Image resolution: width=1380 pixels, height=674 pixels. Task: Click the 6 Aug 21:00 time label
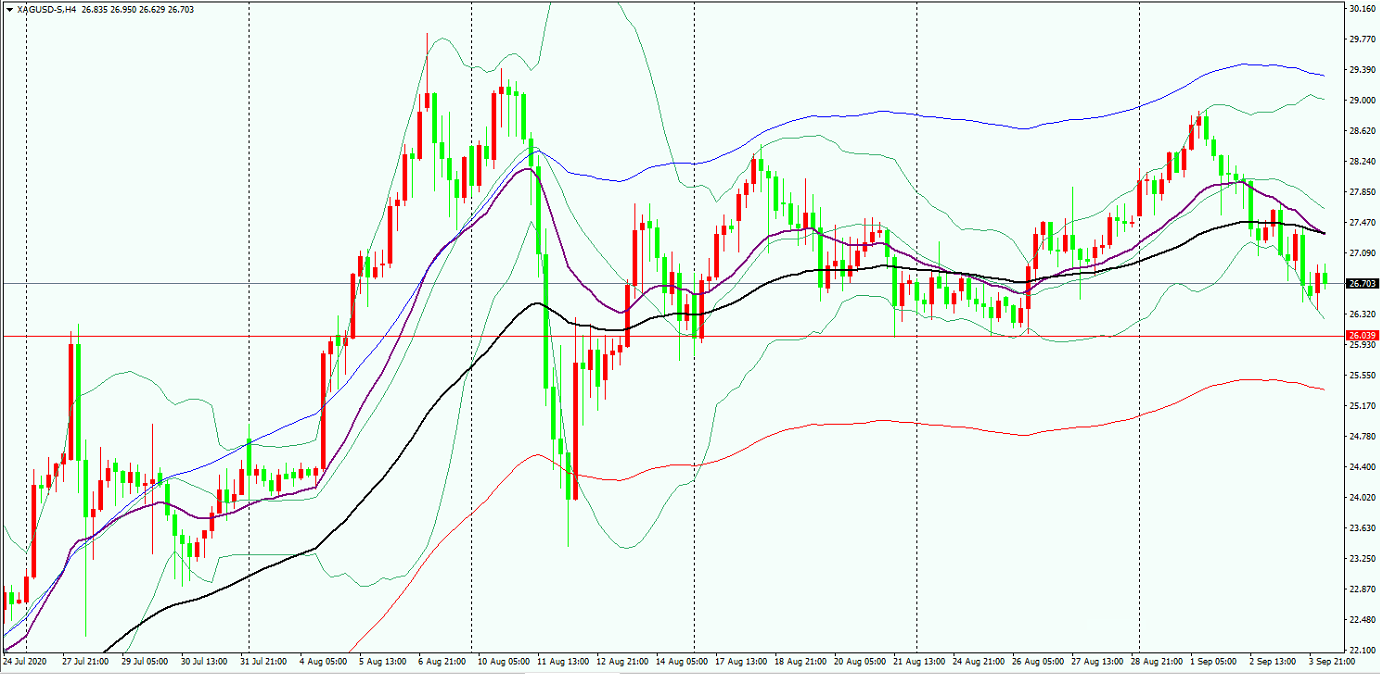(x=441, y=661)
